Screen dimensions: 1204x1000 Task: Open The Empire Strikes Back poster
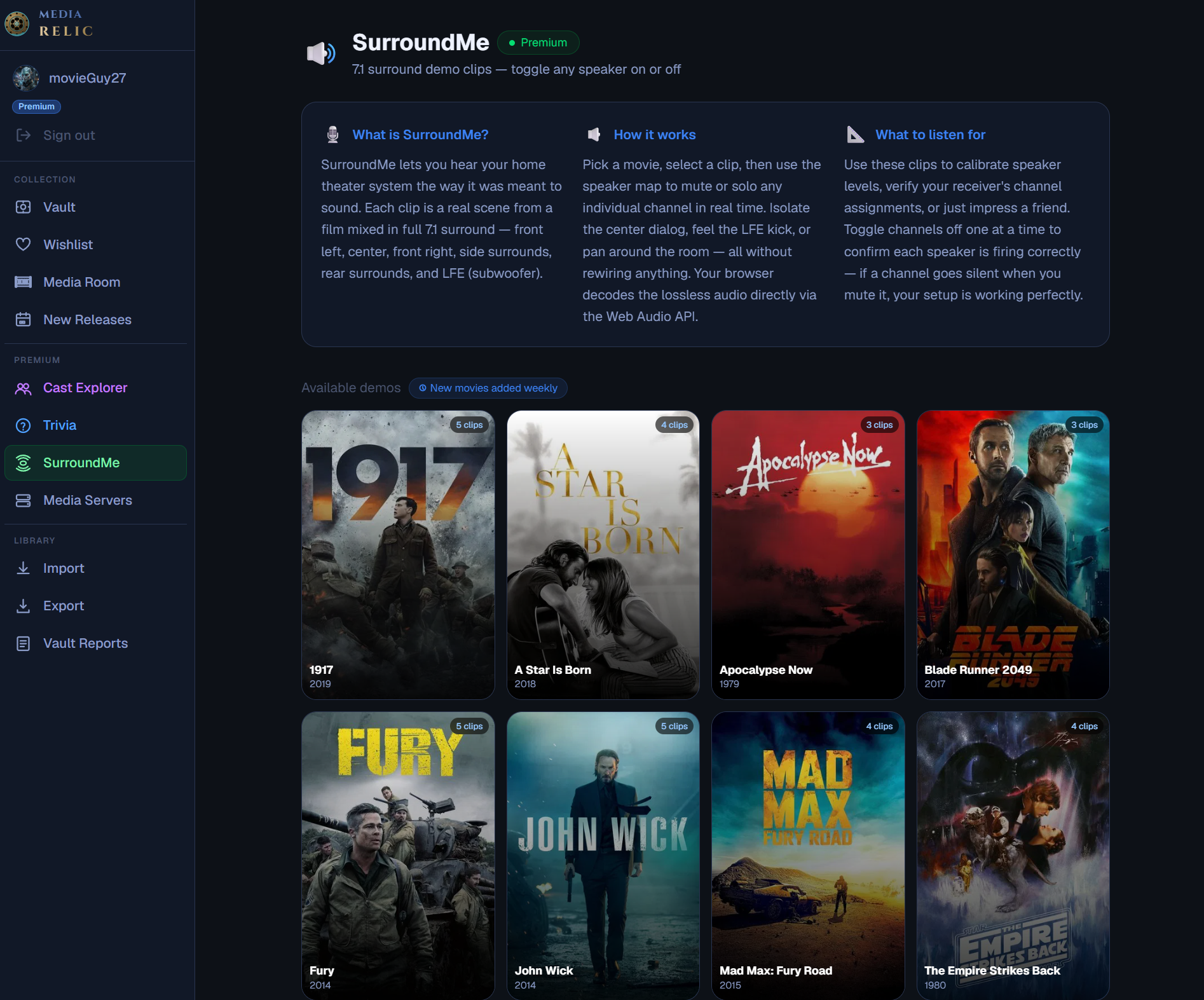point(1013,856)
